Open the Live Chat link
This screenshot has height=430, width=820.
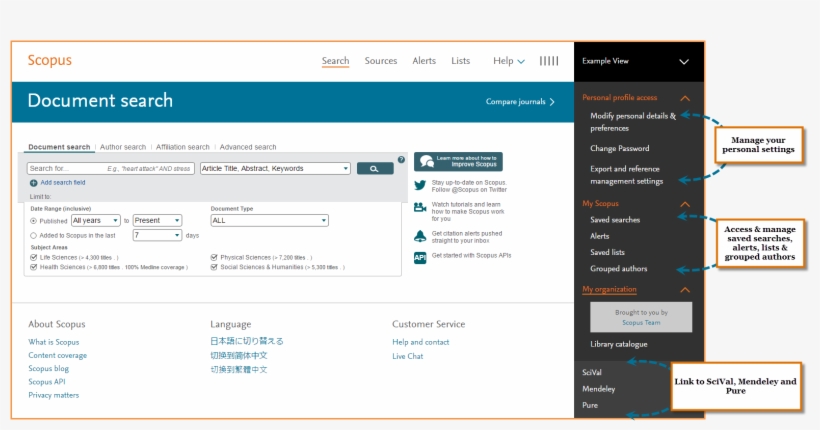(x=408, y=356)
